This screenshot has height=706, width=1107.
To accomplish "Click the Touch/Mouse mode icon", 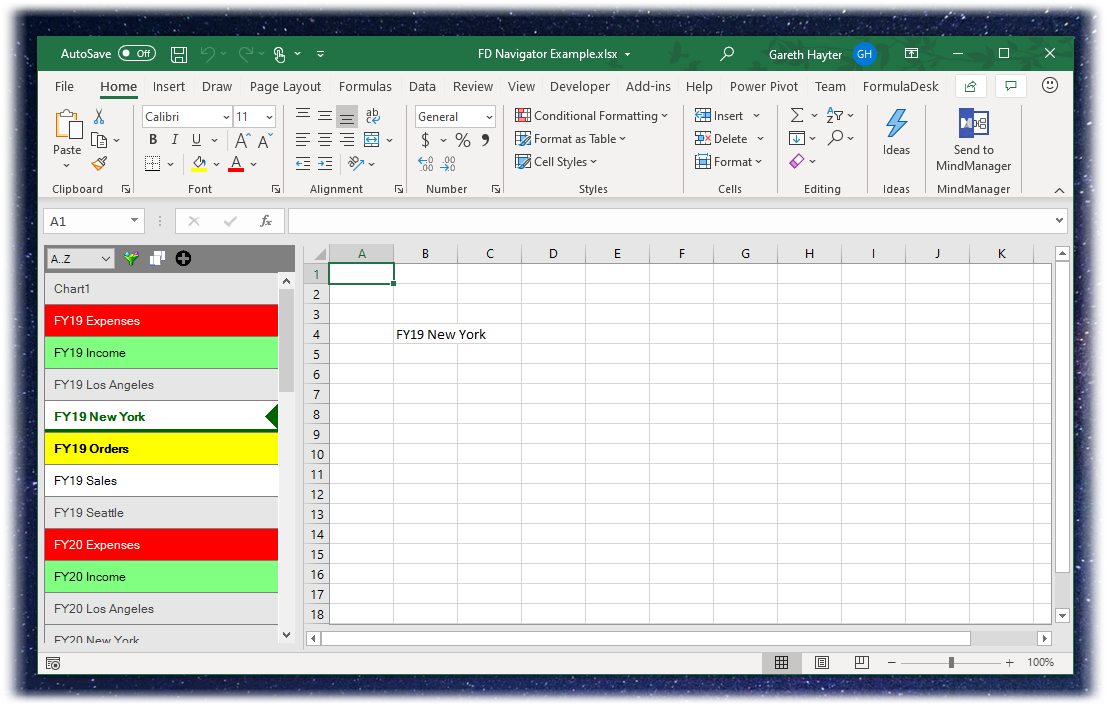I will pyautogui.click(x=280, y=54).
